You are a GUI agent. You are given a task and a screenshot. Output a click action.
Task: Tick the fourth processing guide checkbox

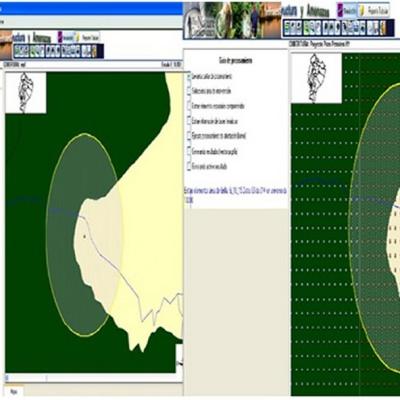click(189, 121)
